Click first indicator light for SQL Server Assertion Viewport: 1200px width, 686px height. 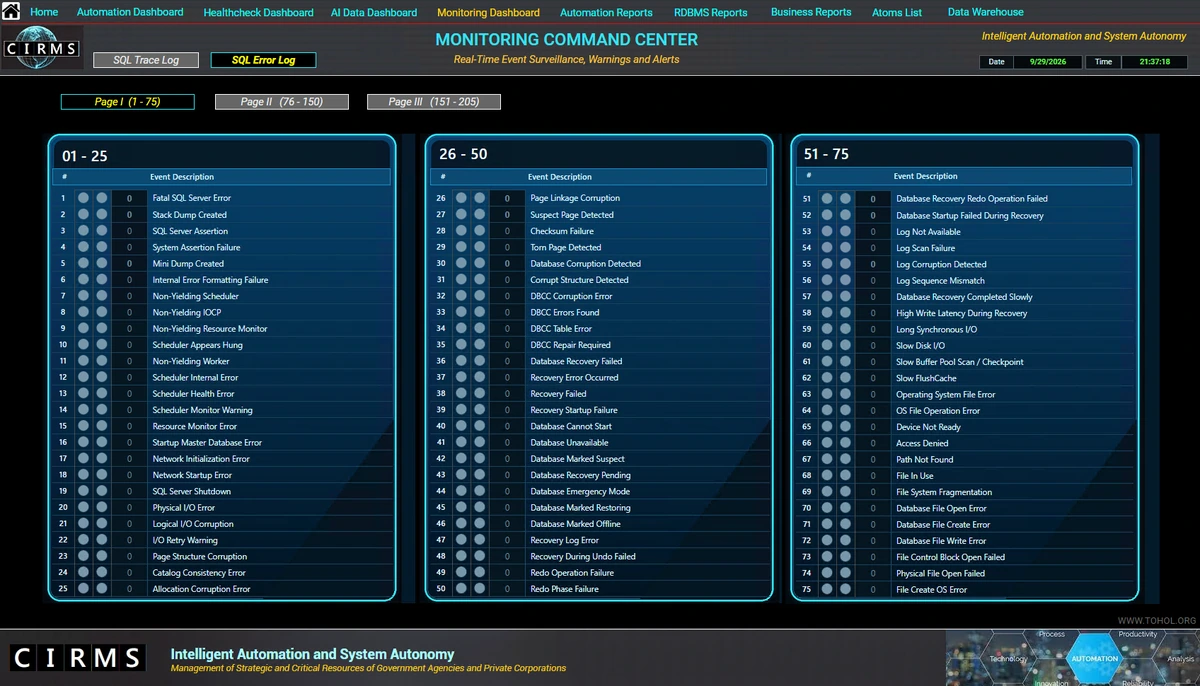pos(83,231)
